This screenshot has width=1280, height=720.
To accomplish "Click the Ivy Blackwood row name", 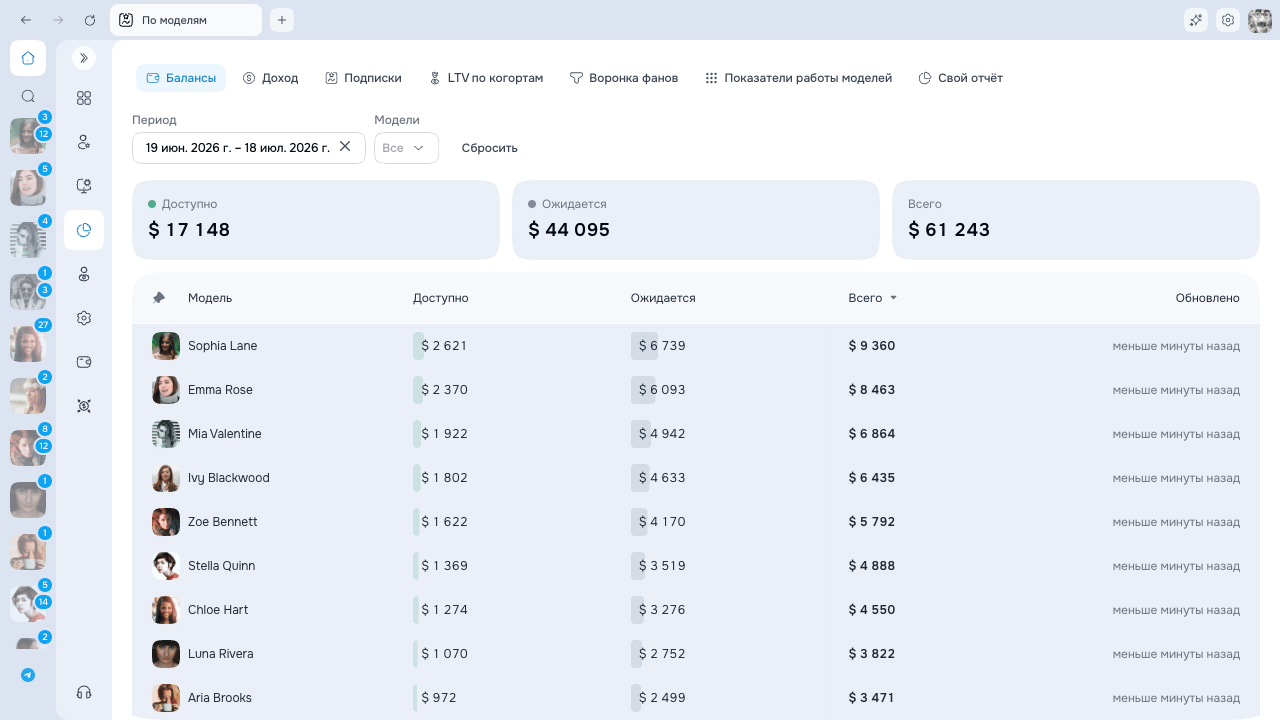I will (x=229, y=478).
